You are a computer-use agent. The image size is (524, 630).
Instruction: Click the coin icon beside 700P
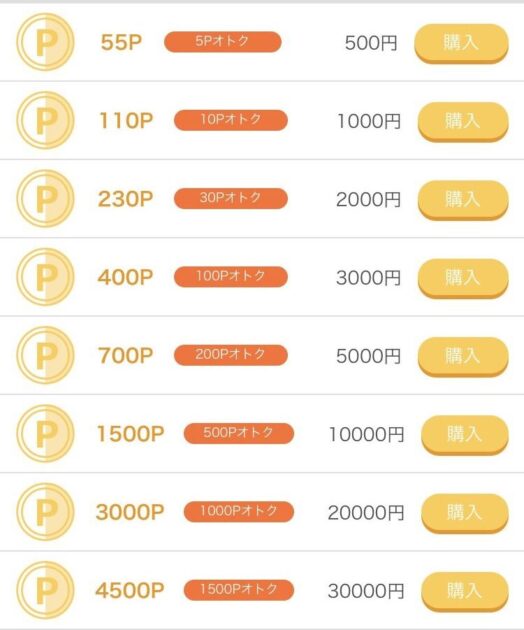[45, 355]
